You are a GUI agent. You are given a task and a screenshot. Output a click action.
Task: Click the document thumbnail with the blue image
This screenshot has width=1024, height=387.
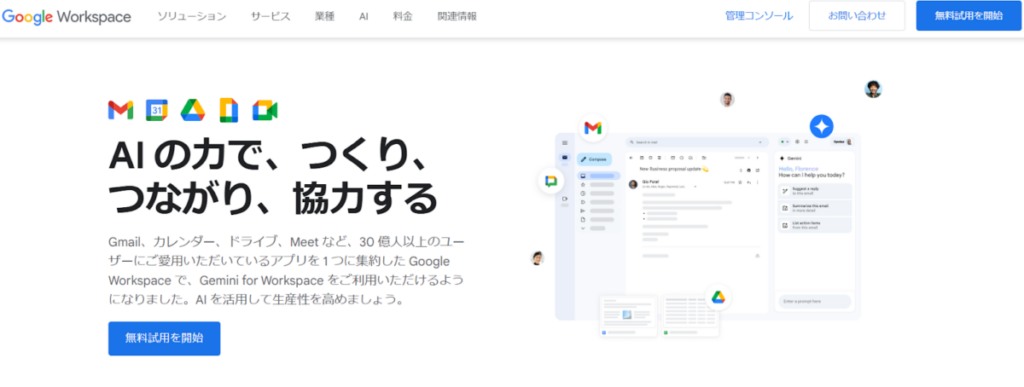coord(628,316)
